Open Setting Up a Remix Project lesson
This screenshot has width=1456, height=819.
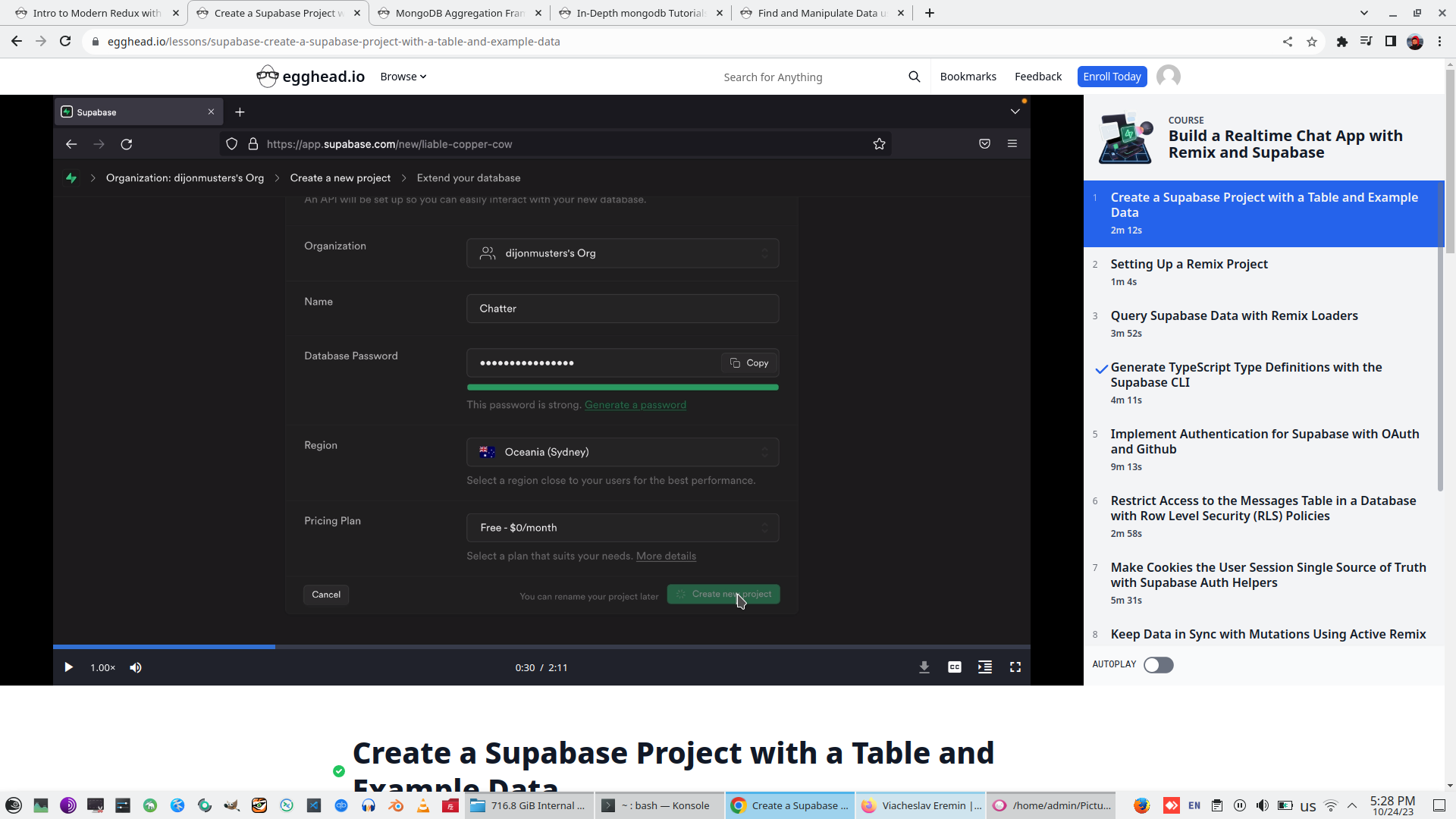[1188, 265]
